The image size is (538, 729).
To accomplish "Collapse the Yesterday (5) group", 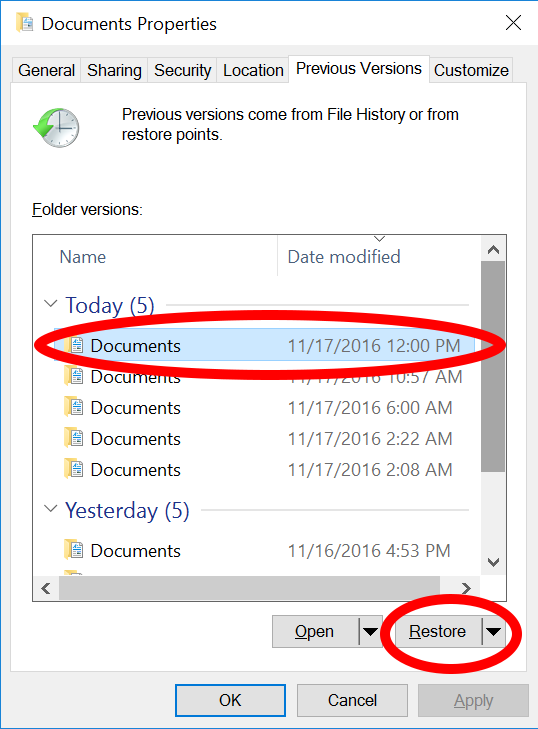I will click(x=50, y=509).
